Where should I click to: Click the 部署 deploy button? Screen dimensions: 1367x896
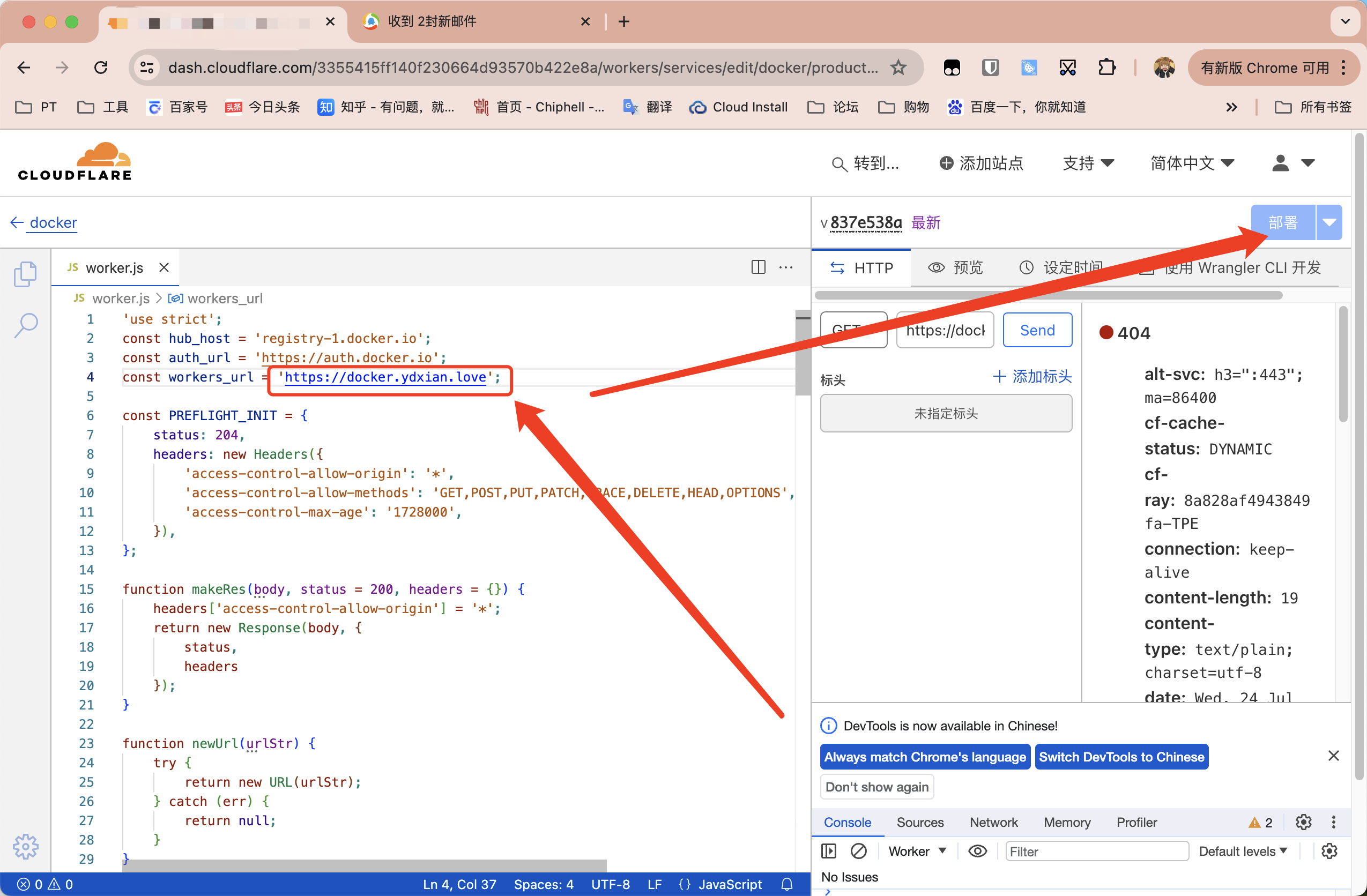point(1283,222)
